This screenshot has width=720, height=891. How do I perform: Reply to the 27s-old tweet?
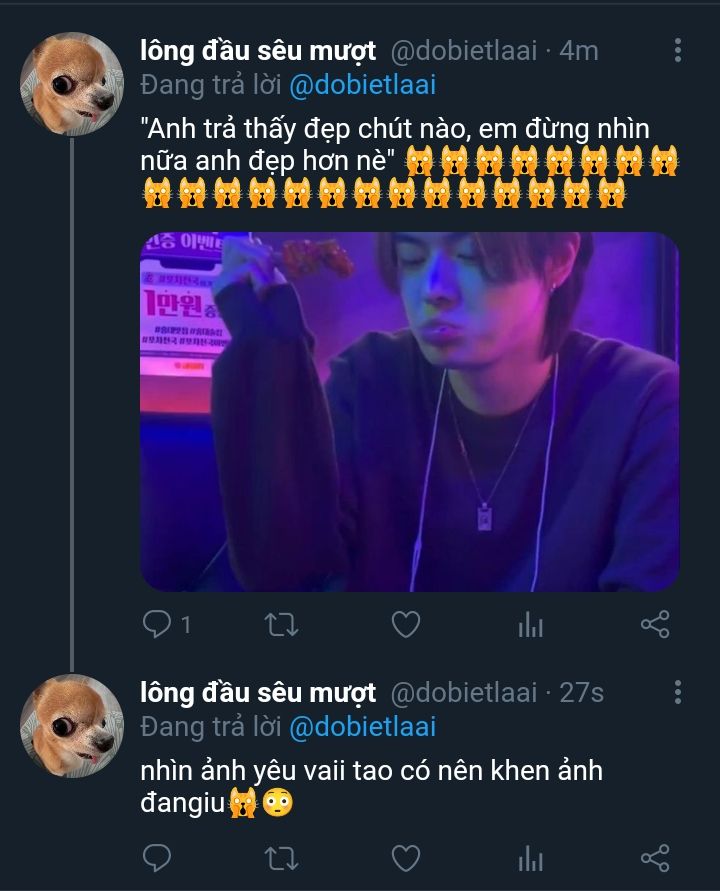157,857
